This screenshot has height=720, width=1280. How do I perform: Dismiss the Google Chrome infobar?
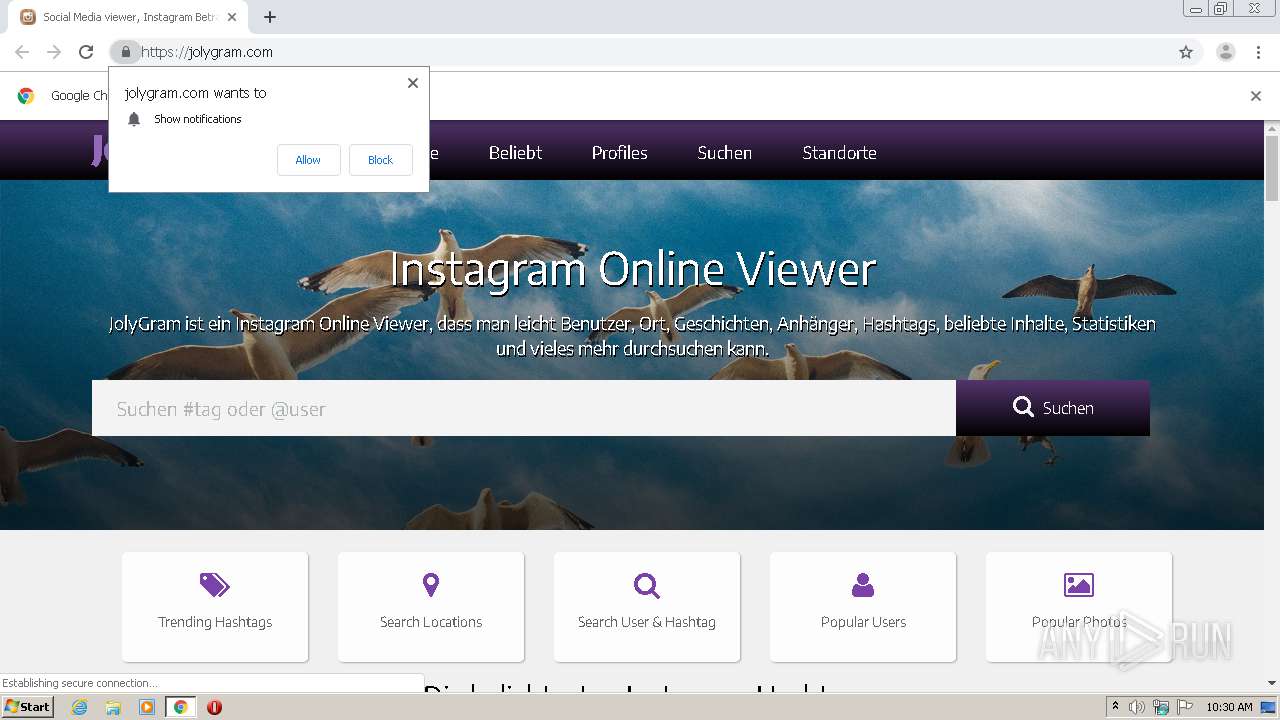tap(1256, 96)
